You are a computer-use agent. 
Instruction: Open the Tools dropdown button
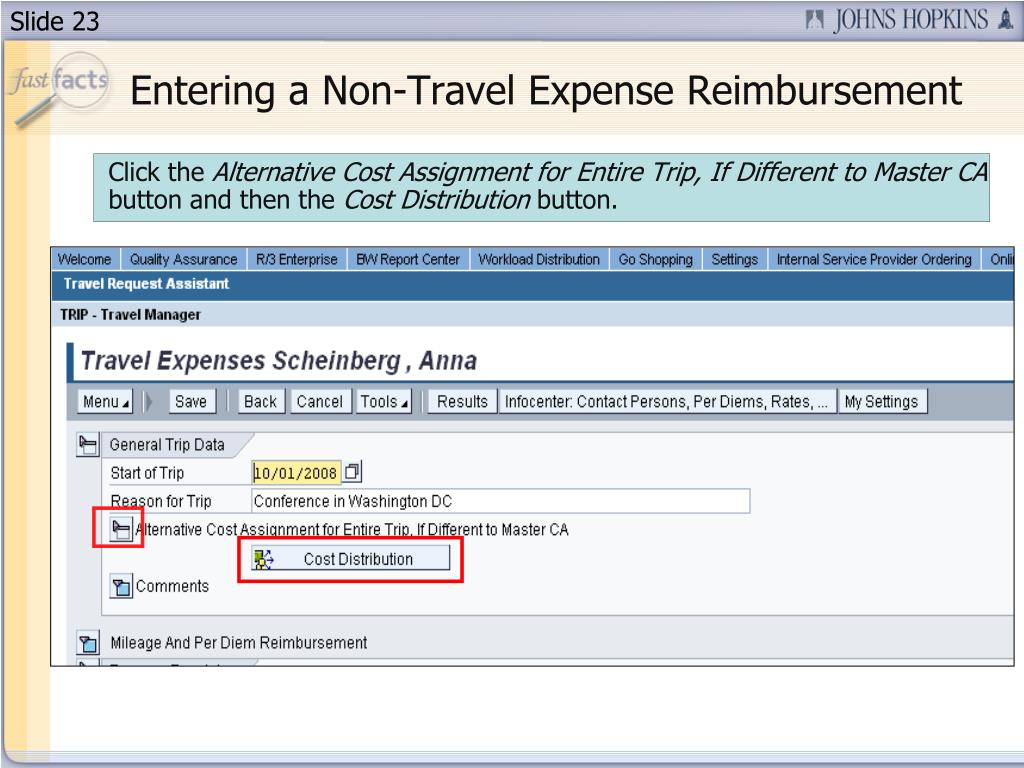(384, 402)
